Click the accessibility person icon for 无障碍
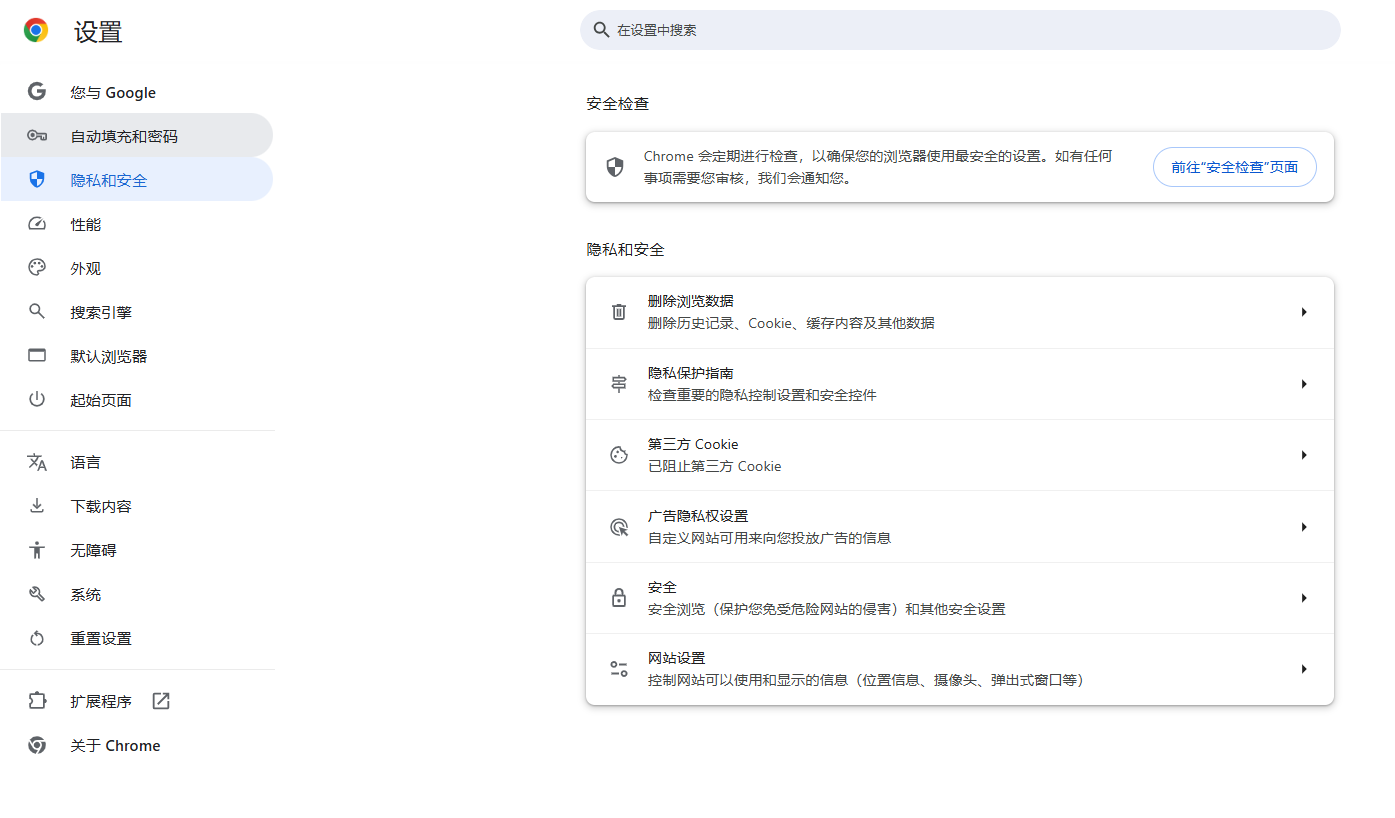Image resolution: width=1395 pixels, height=818 pixels. 37,550
